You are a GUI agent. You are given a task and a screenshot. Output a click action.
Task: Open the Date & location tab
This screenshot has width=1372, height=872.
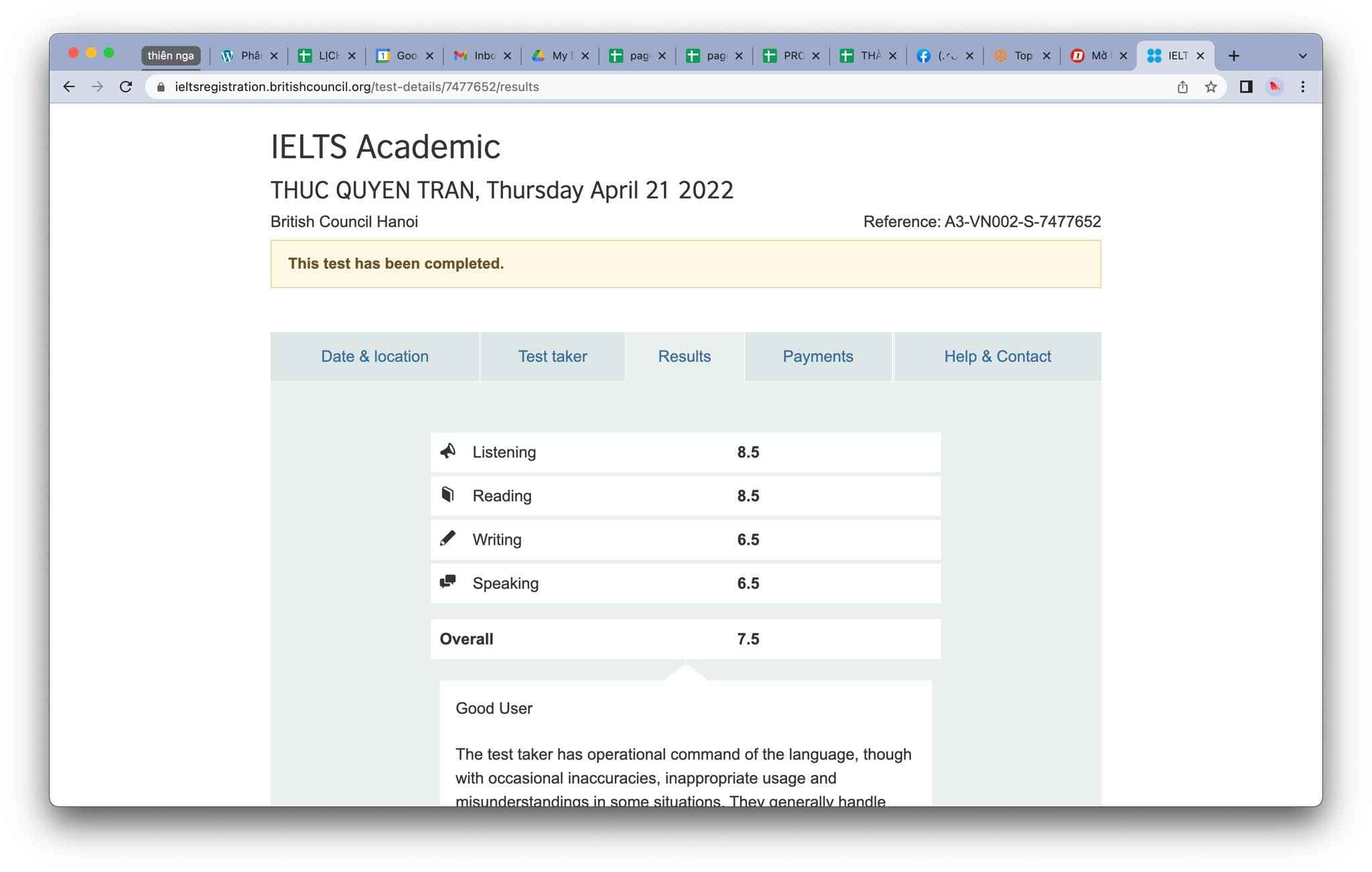[x=374, y=356]
